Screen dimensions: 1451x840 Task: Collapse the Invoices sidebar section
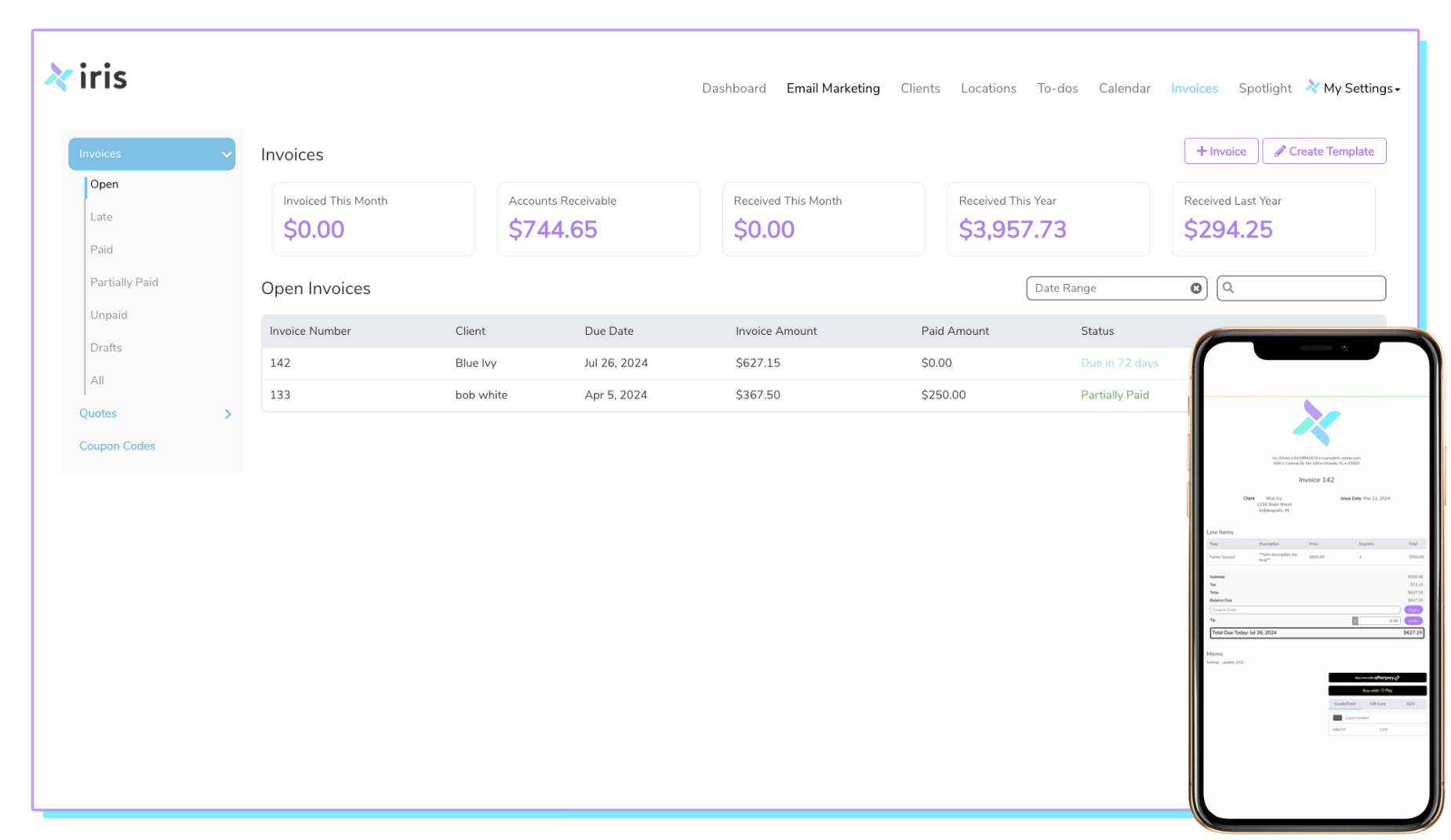tap(226, 154)
